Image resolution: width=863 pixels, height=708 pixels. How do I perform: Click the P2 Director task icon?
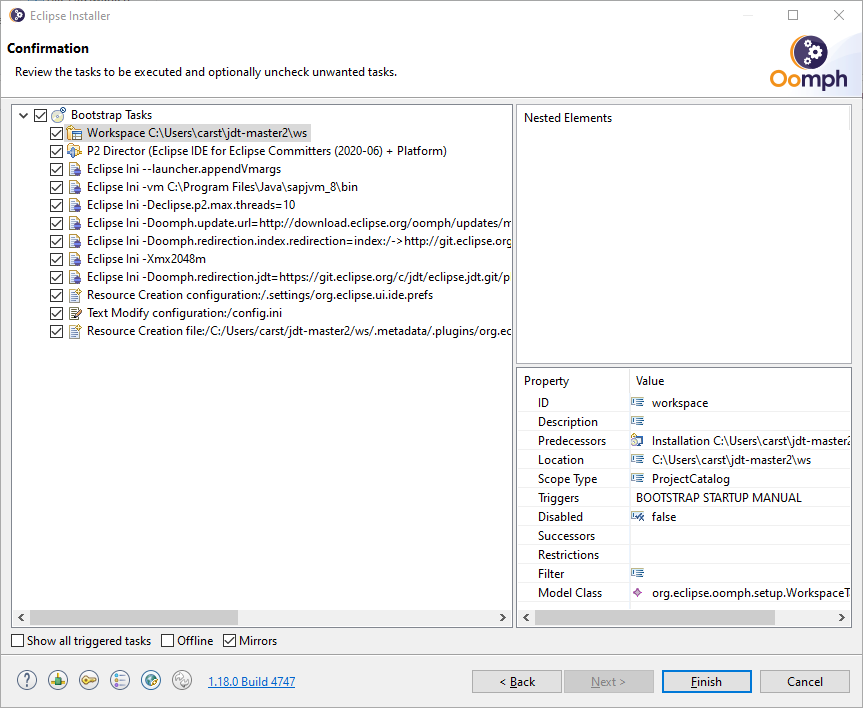tap(74, 151)
